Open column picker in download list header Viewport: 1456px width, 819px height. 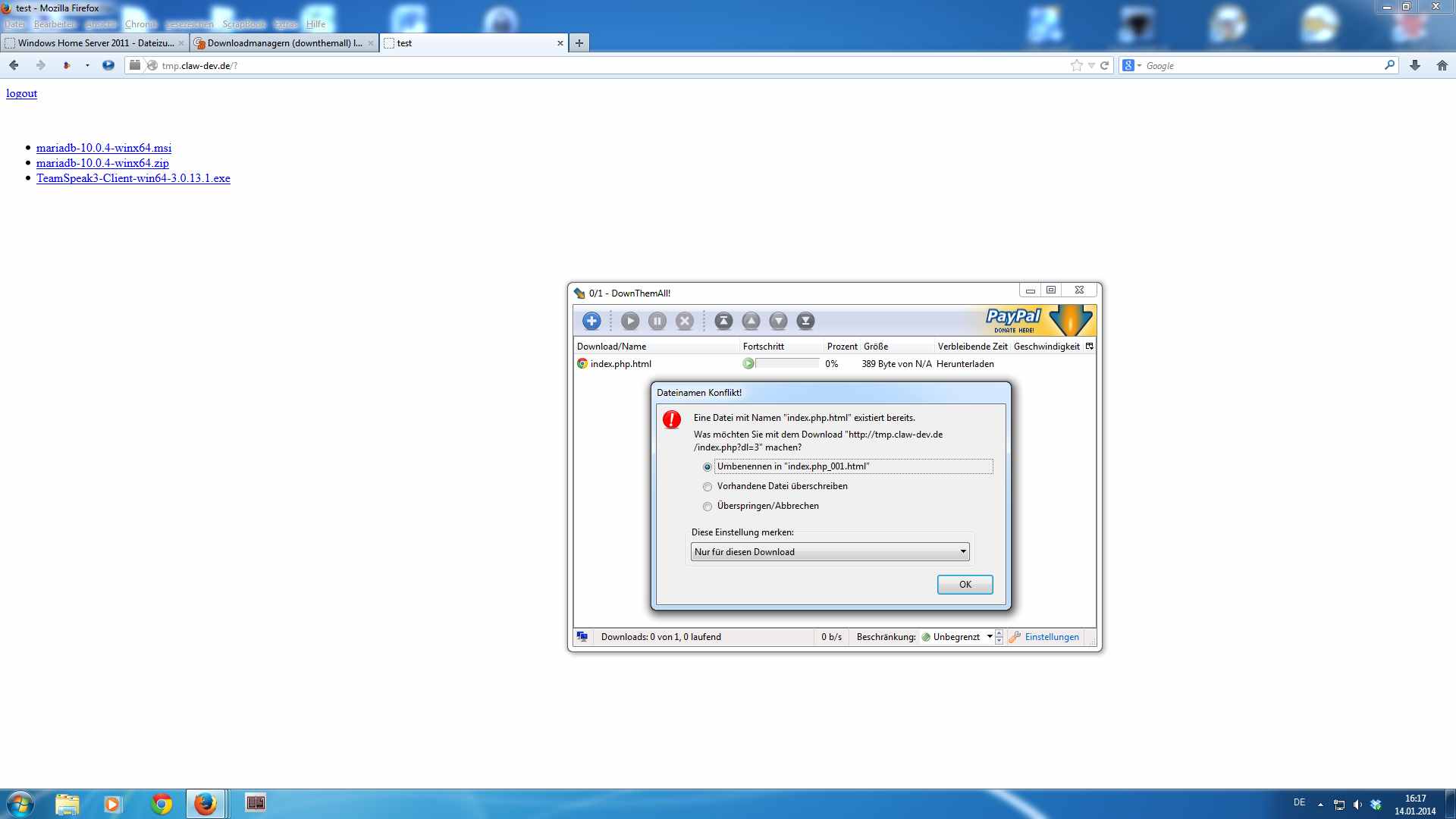tap(1089, 347)
